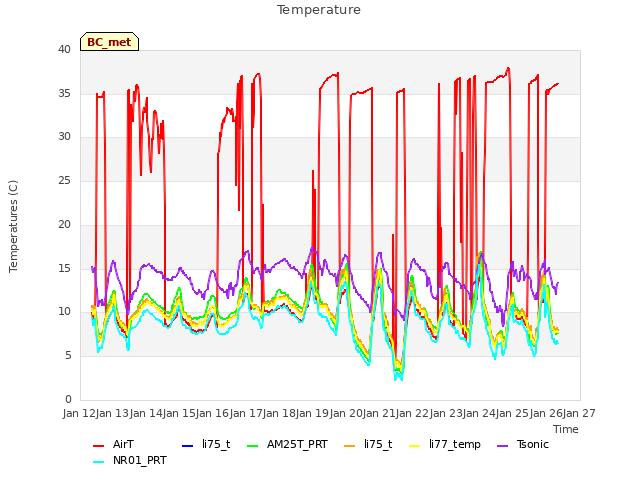
Task: Click the 15 y-axis tick label
Action: 64,268
